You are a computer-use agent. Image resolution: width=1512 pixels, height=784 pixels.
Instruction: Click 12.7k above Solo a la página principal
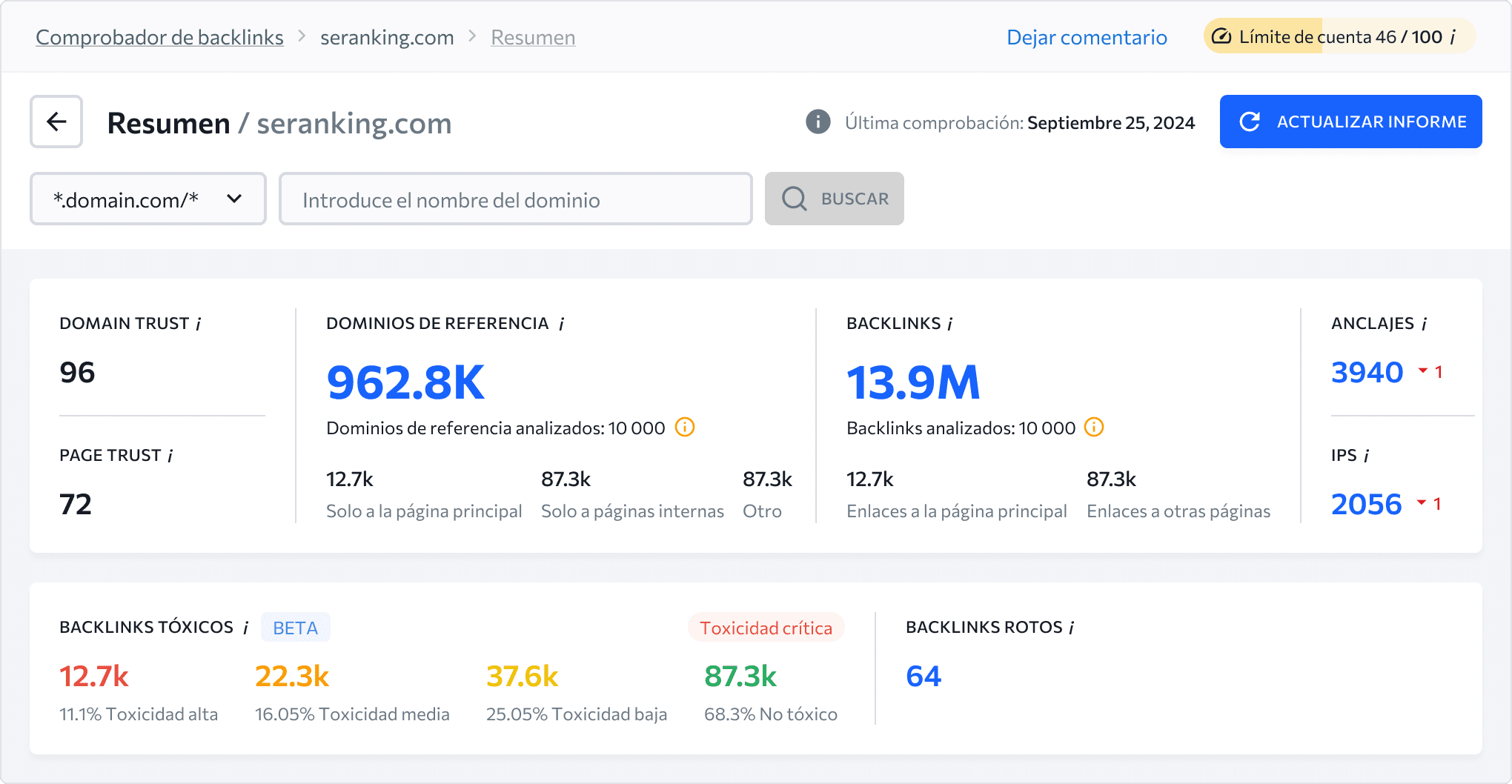click(350, 479)
